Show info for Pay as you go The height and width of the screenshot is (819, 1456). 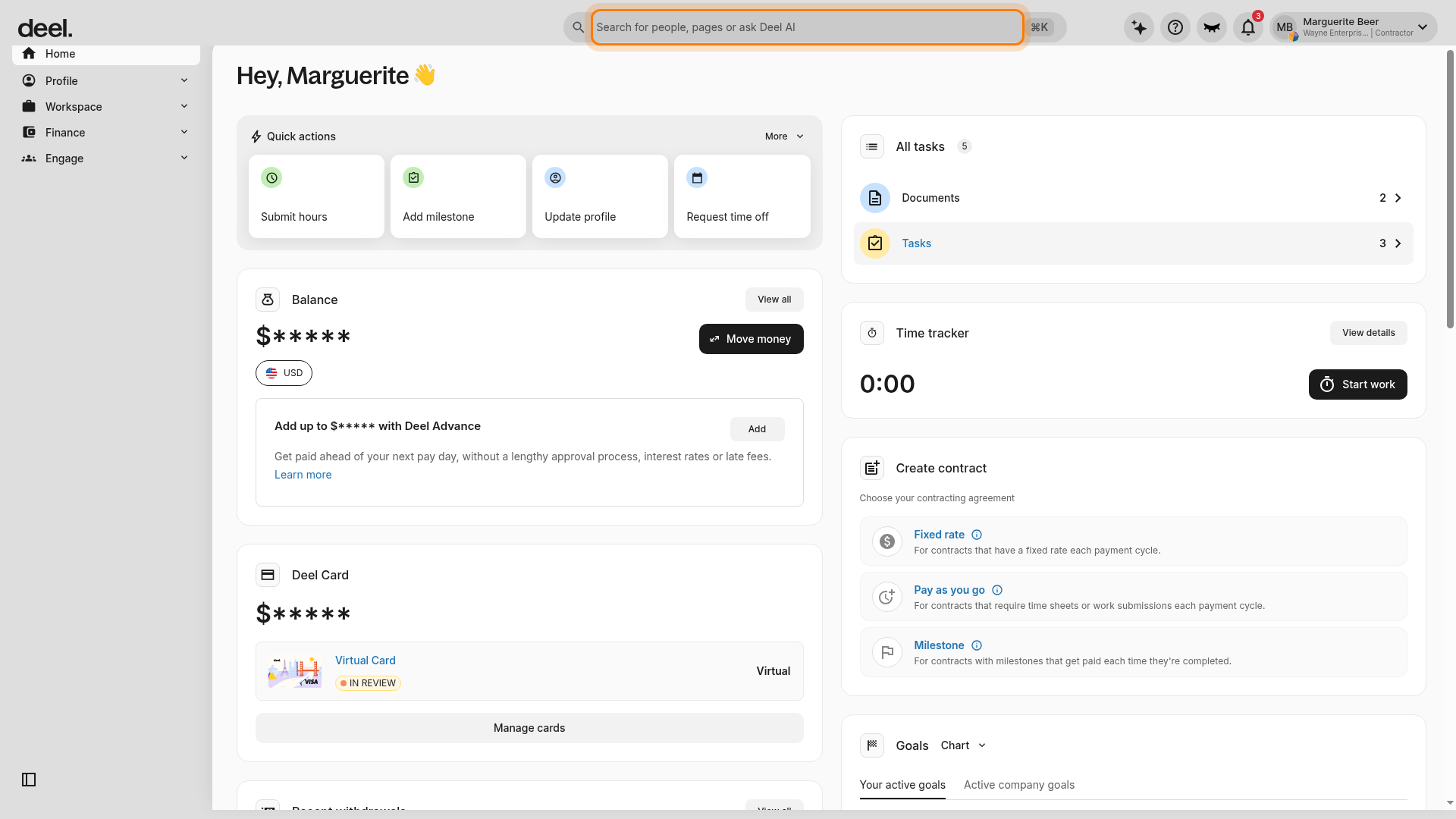click(997, 590)
